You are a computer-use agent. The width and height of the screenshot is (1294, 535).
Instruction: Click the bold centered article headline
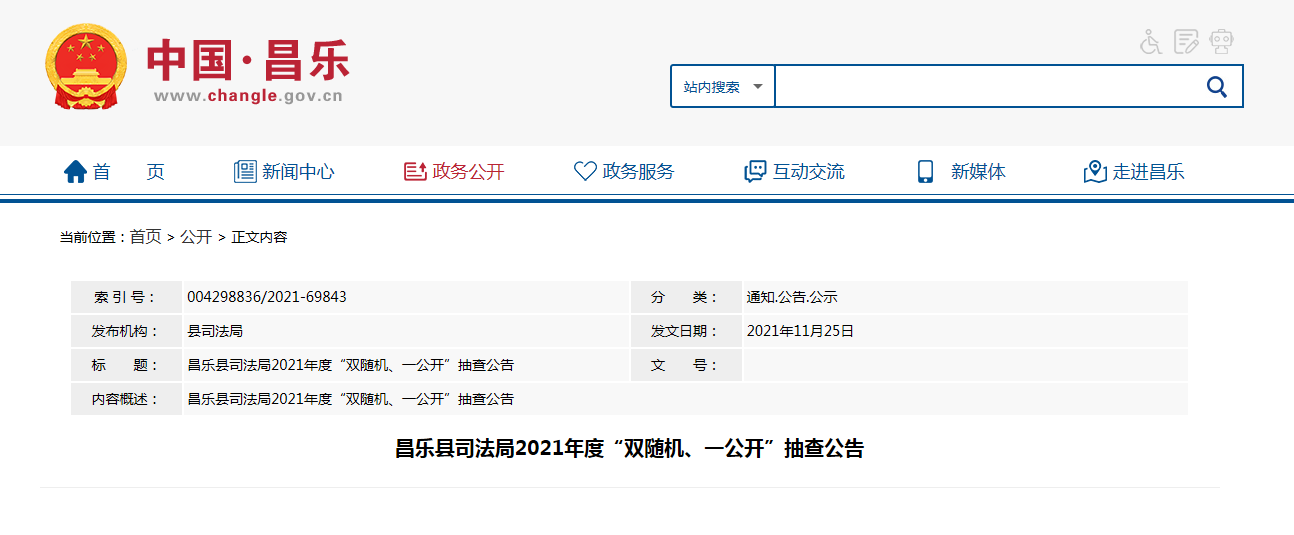coord(629,449)
